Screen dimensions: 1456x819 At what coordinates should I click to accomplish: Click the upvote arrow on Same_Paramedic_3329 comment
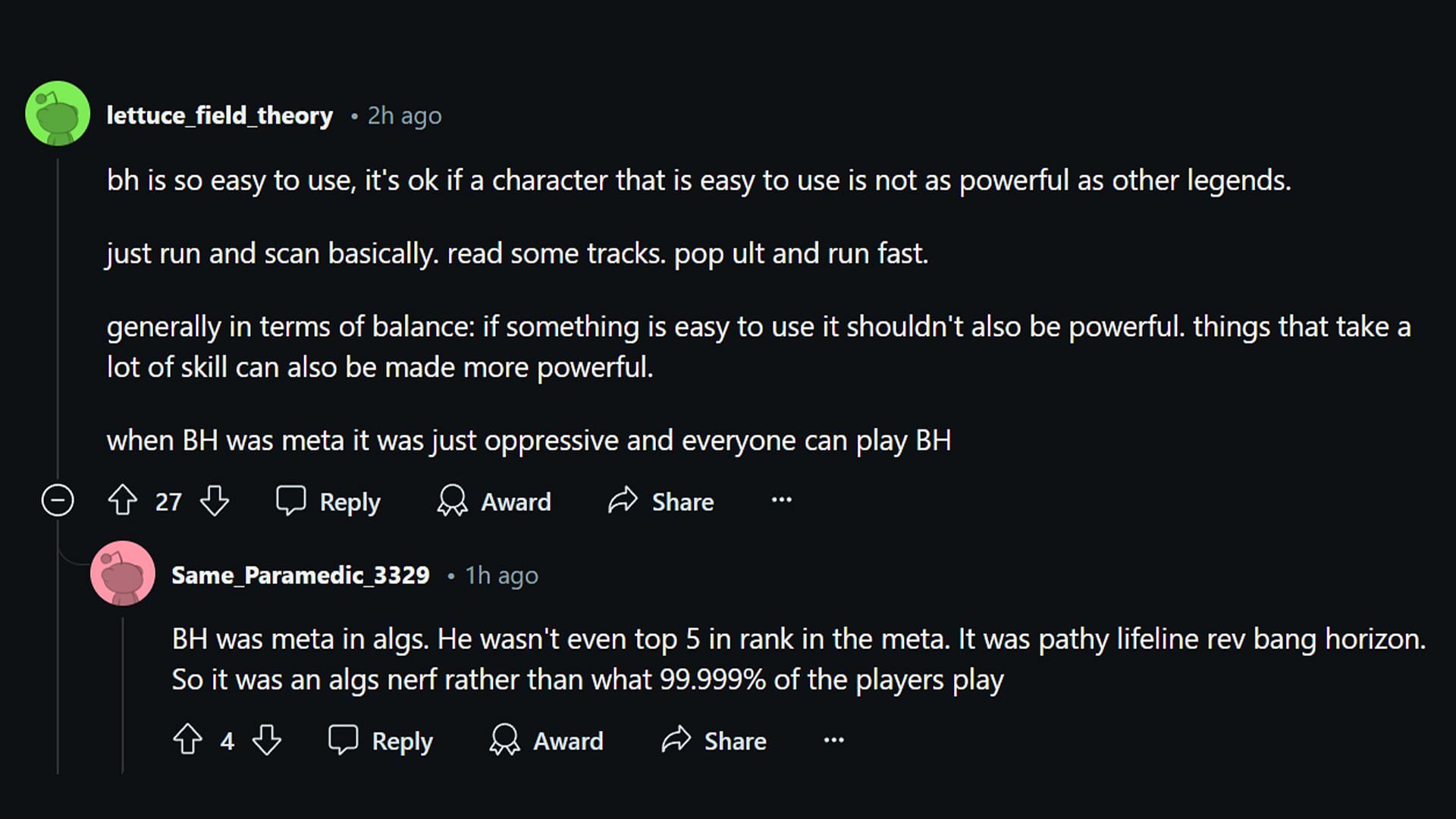coord(187,740)
